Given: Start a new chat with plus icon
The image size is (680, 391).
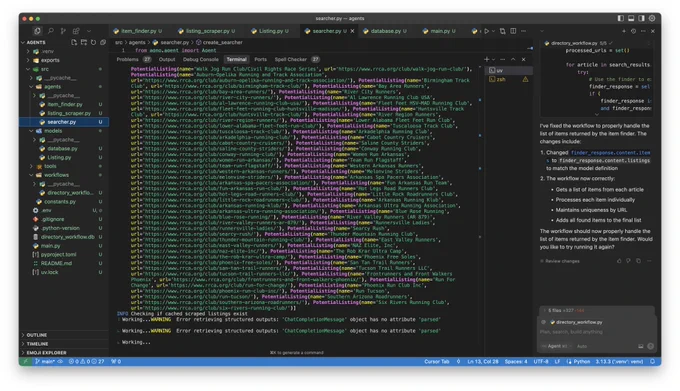Looking at the screenshot, I should click(x=624, y=31).
